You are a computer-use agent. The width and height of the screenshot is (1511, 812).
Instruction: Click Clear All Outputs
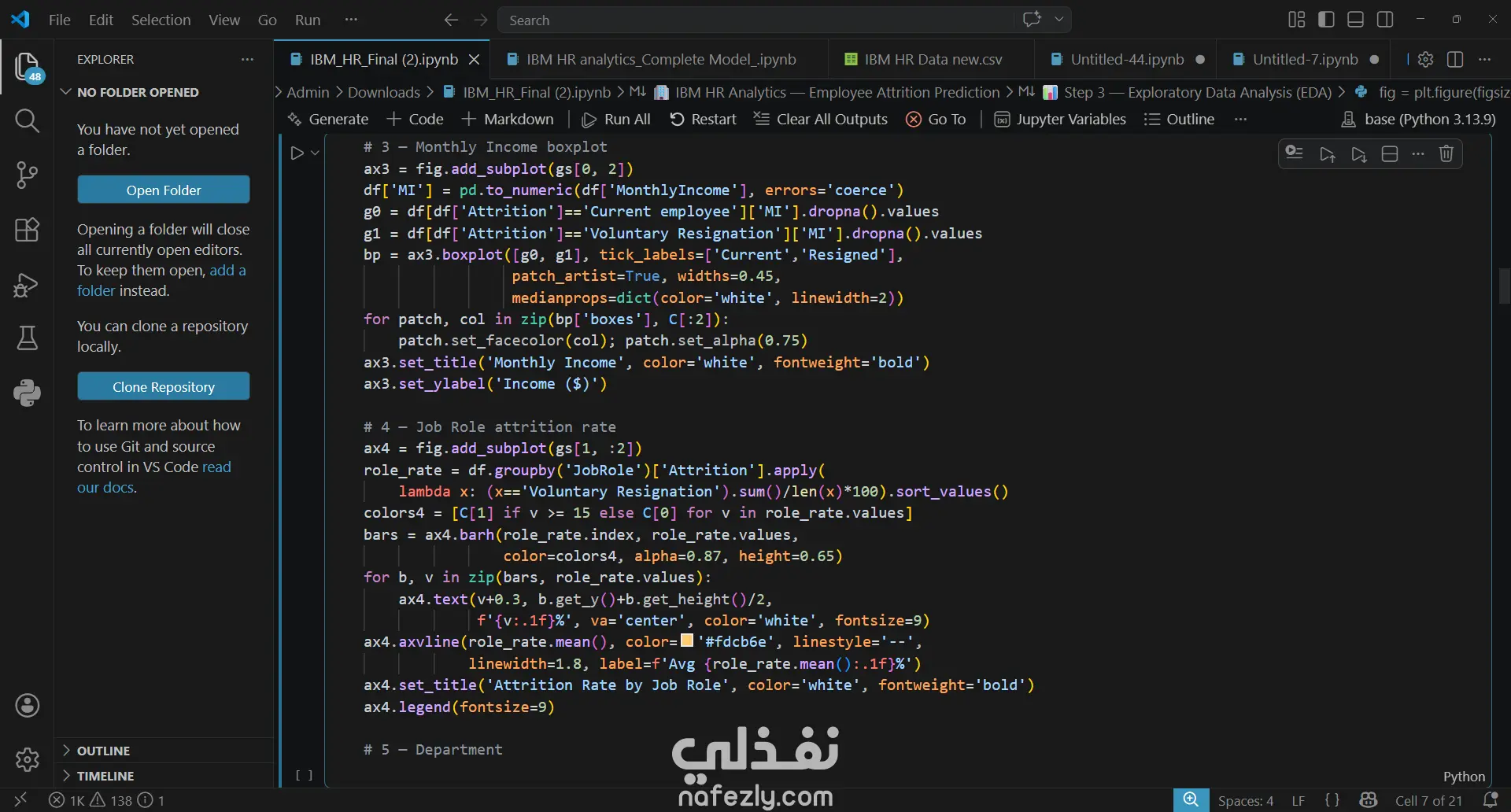[821, 119]
